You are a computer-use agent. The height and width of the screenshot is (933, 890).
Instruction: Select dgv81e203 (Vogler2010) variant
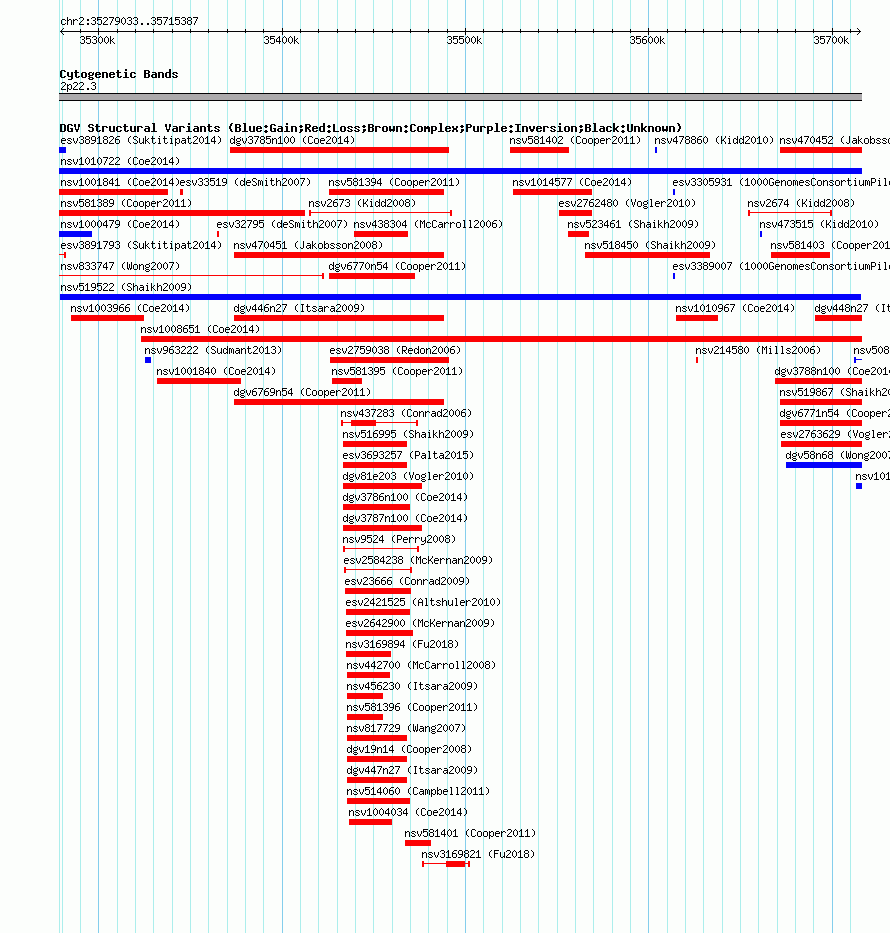tap(408, 476)
